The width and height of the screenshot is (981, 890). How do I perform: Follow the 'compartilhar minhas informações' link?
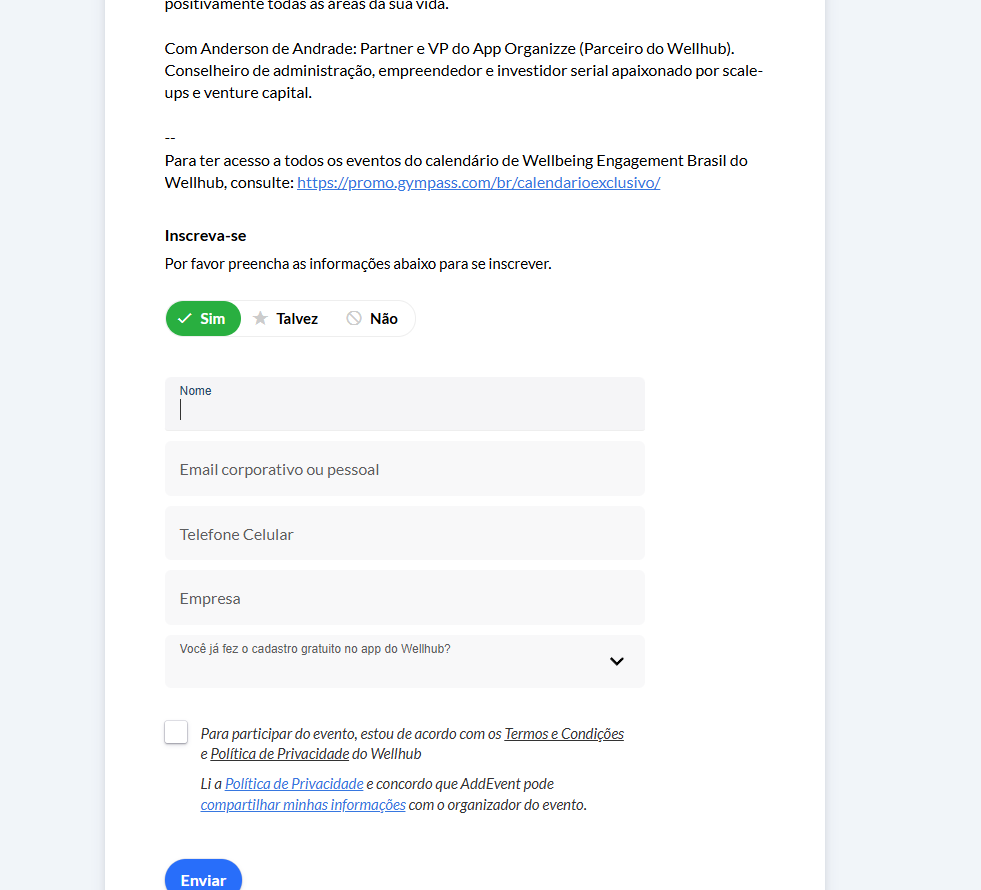click(303, 805)
